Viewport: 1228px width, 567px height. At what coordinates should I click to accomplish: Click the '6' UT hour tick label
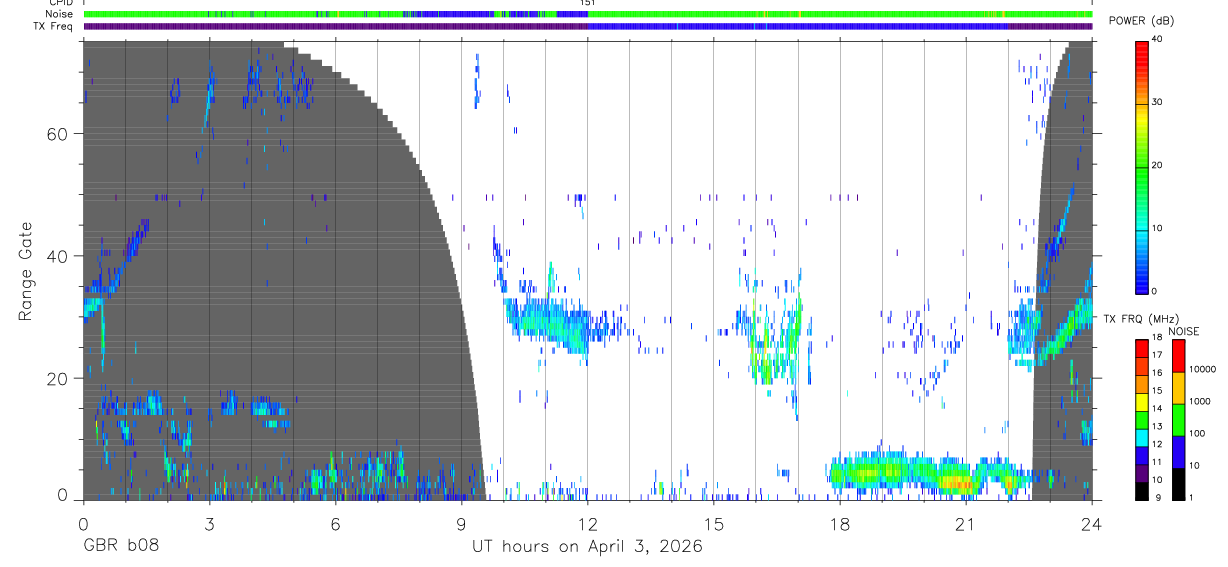pos(335,522)
